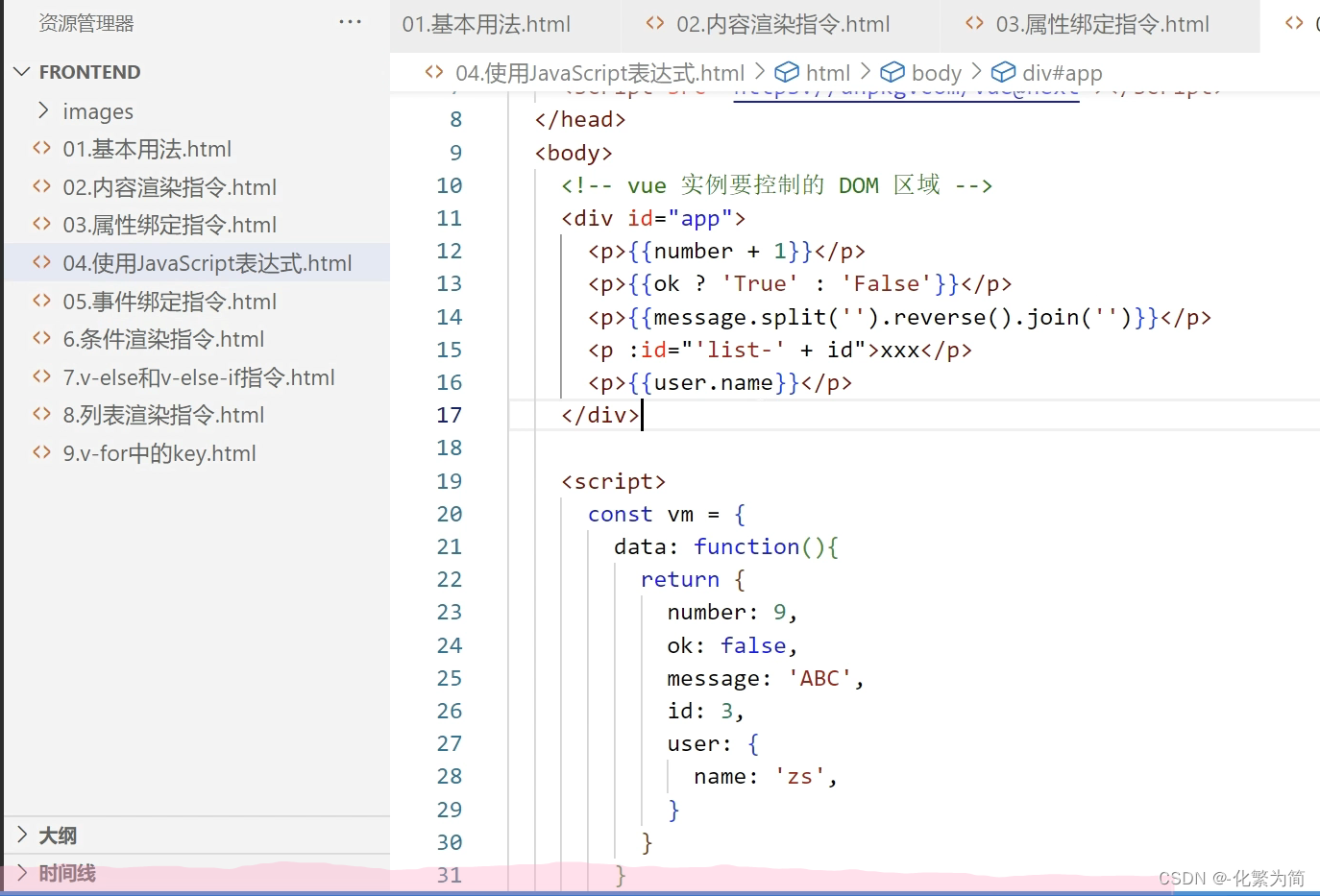Click the const vm = { line

pos(667,514)
